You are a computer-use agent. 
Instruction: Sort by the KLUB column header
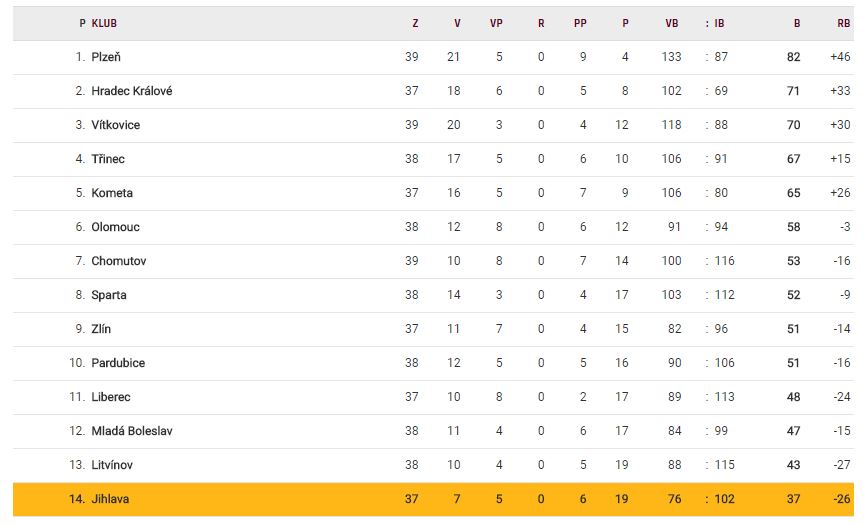click(104, 23)
